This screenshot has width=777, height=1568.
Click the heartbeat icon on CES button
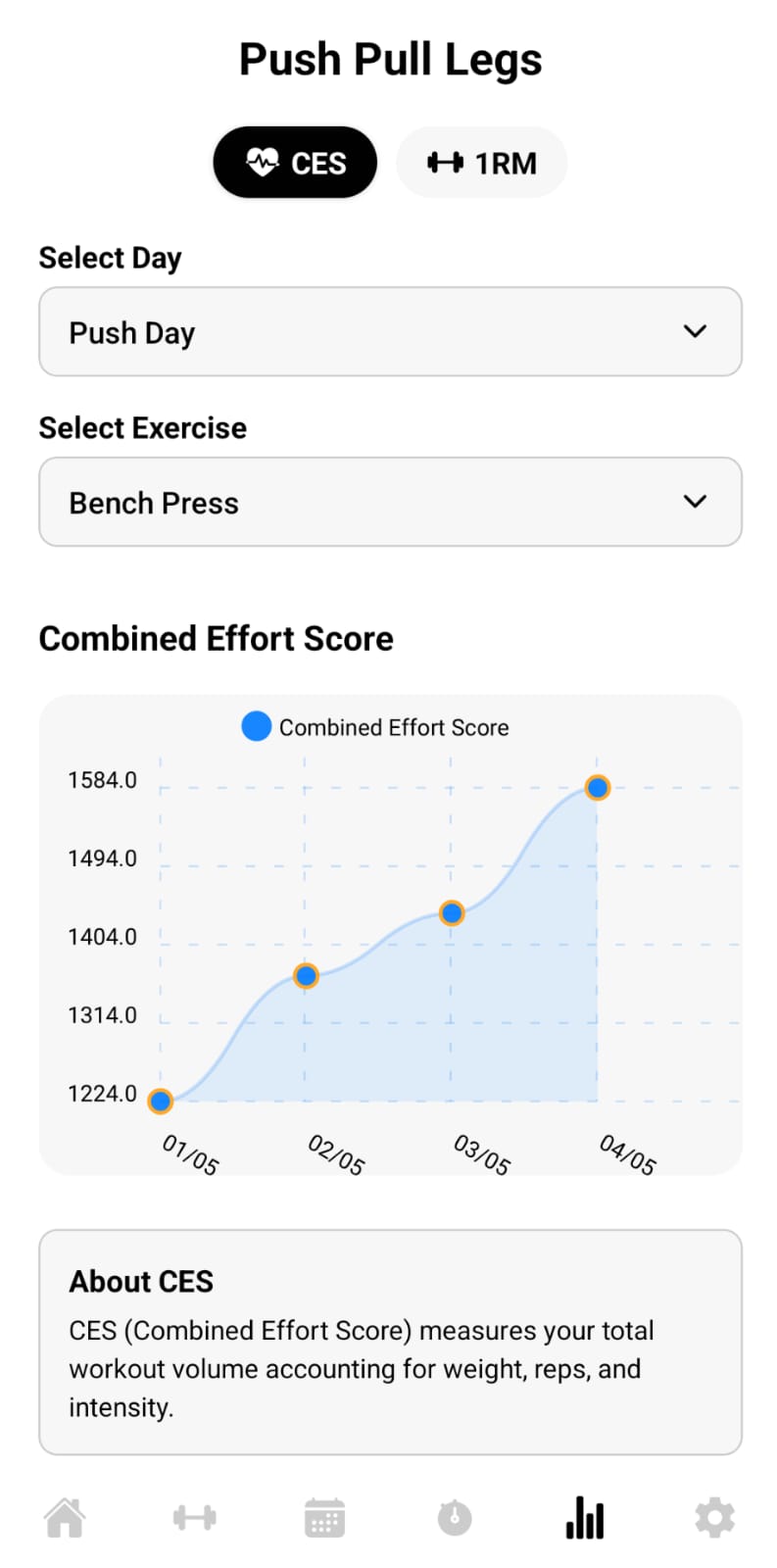pos(263,162)
